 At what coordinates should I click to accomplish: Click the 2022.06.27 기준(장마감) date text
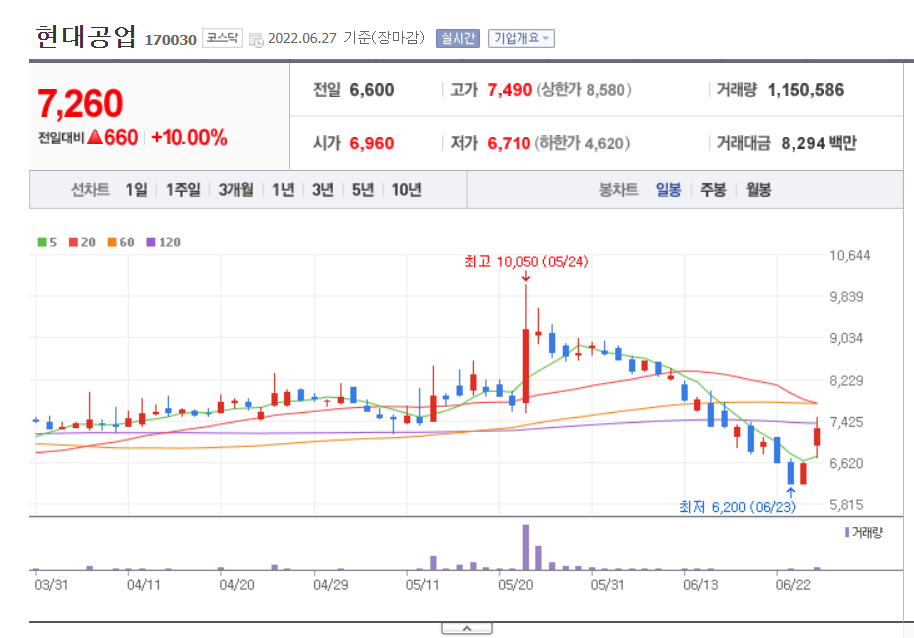346,38
